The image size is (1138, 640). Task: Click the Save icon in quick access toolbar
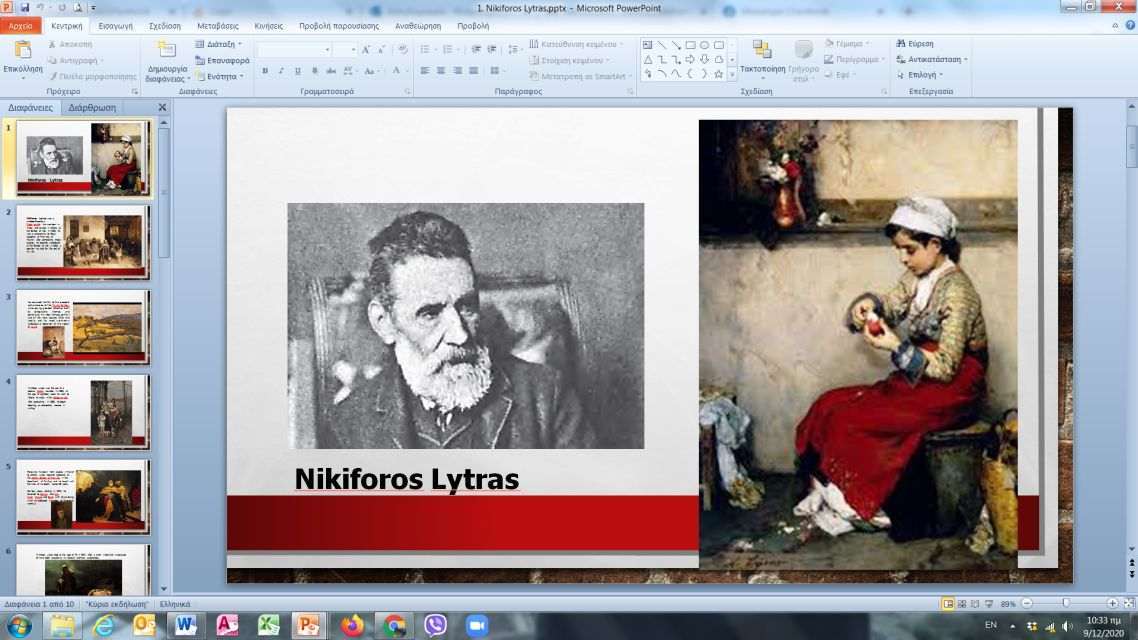[x=25, y=7]
